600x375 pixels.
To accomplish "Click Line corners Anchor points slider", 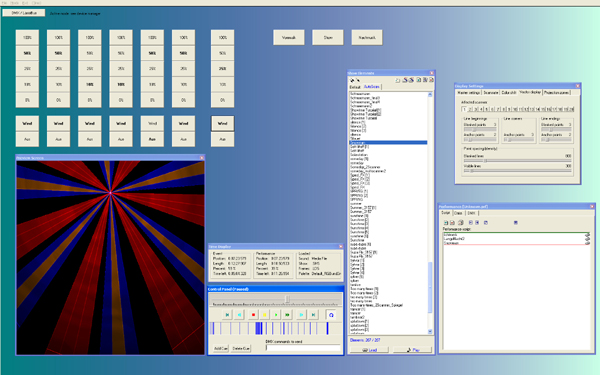I will (x=518, y=140).
